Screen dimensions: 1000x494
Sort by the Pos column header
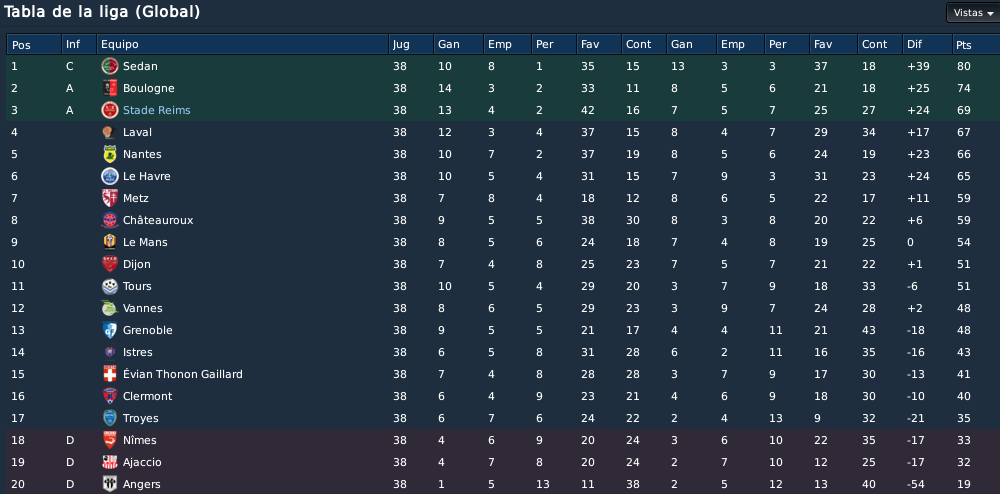34,45
